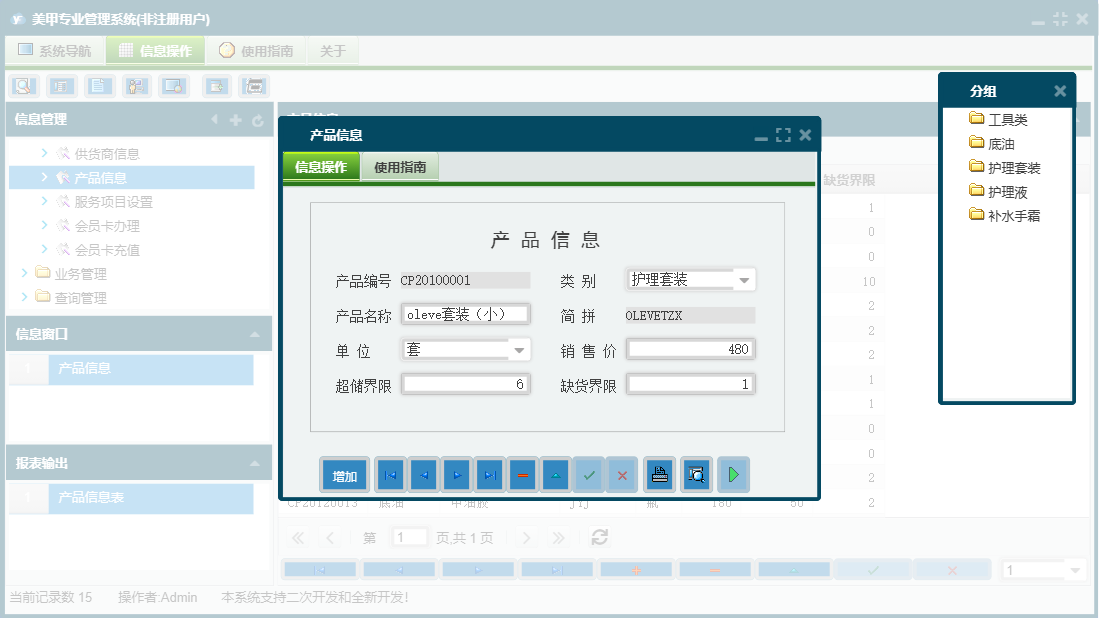Click the green checkmark confirm icon

(x=589, y=474)
